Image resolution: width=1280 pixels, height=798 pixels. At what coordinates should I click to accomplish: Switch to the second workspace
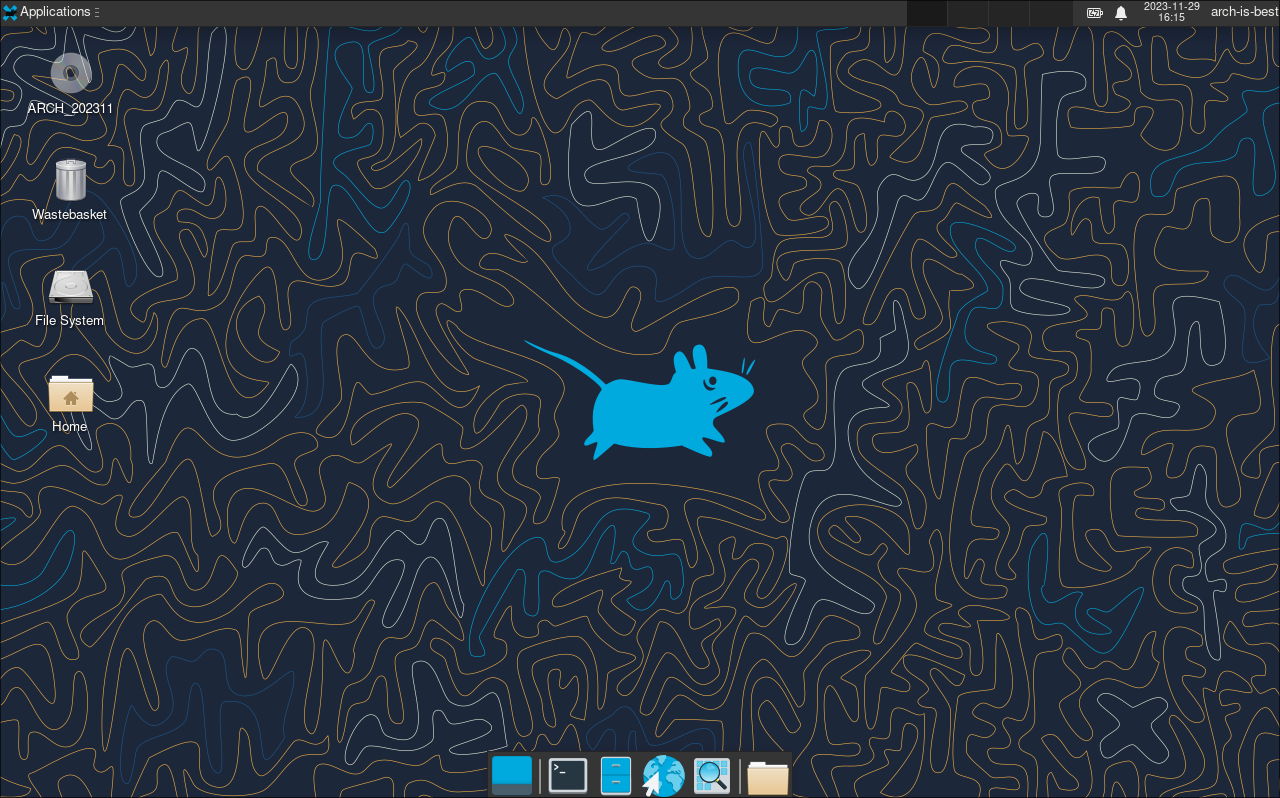click(965, 13)
